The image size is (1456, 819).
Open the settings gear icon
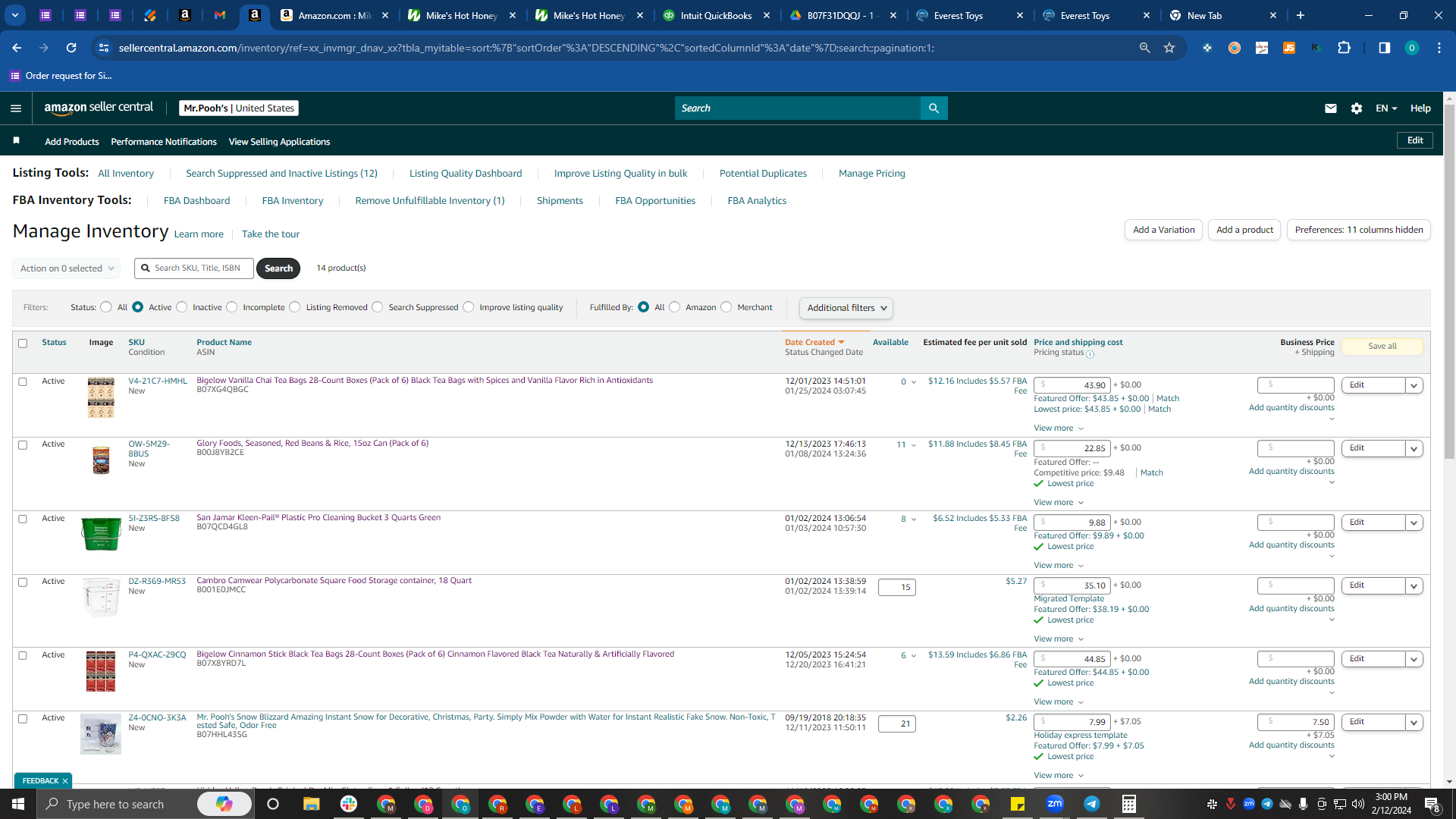pyautogui.click(x=1357, y=108)
